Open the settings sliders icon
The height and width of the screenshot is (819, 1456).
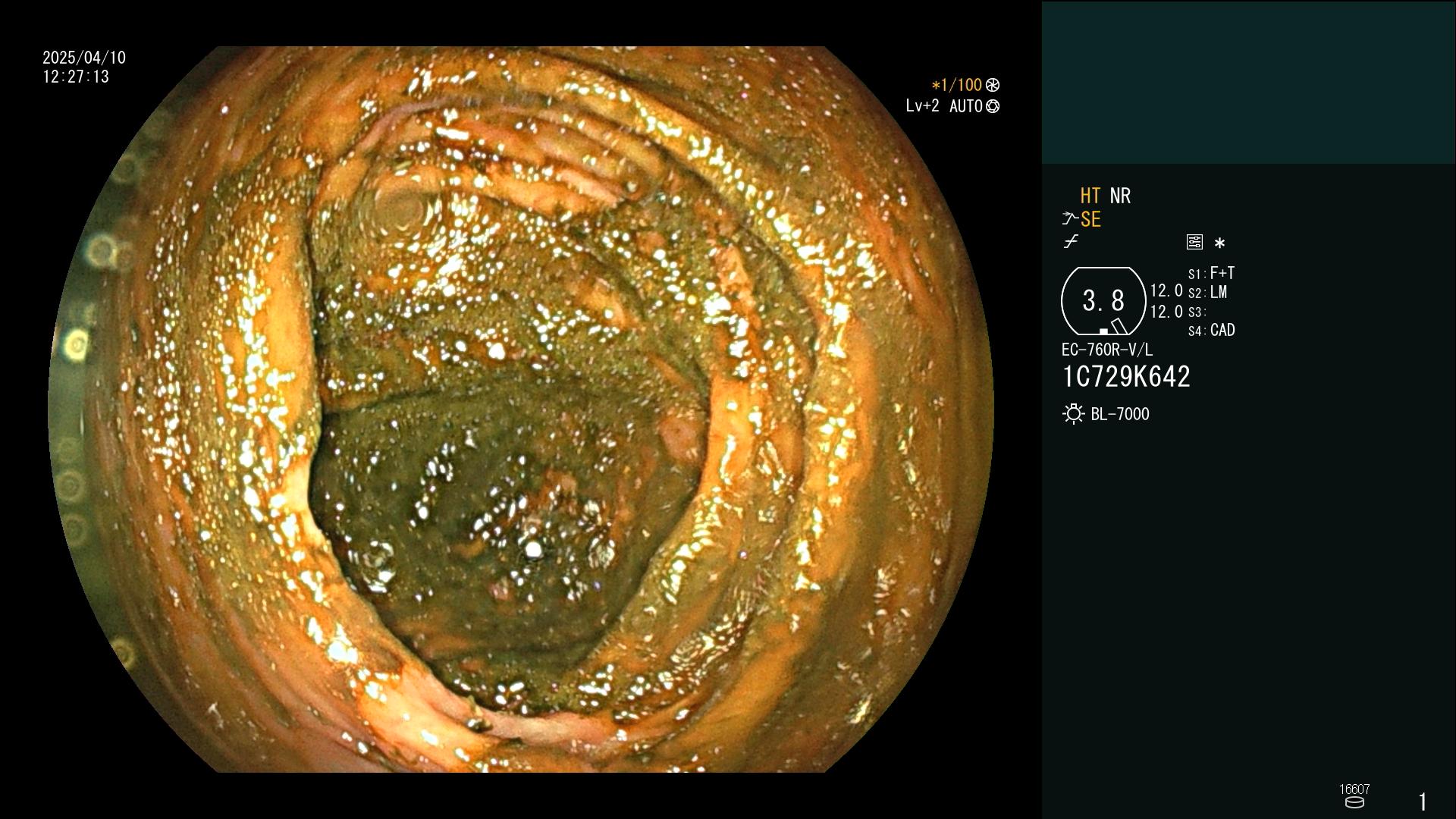pyautogui.click(x=1194, y=242)
